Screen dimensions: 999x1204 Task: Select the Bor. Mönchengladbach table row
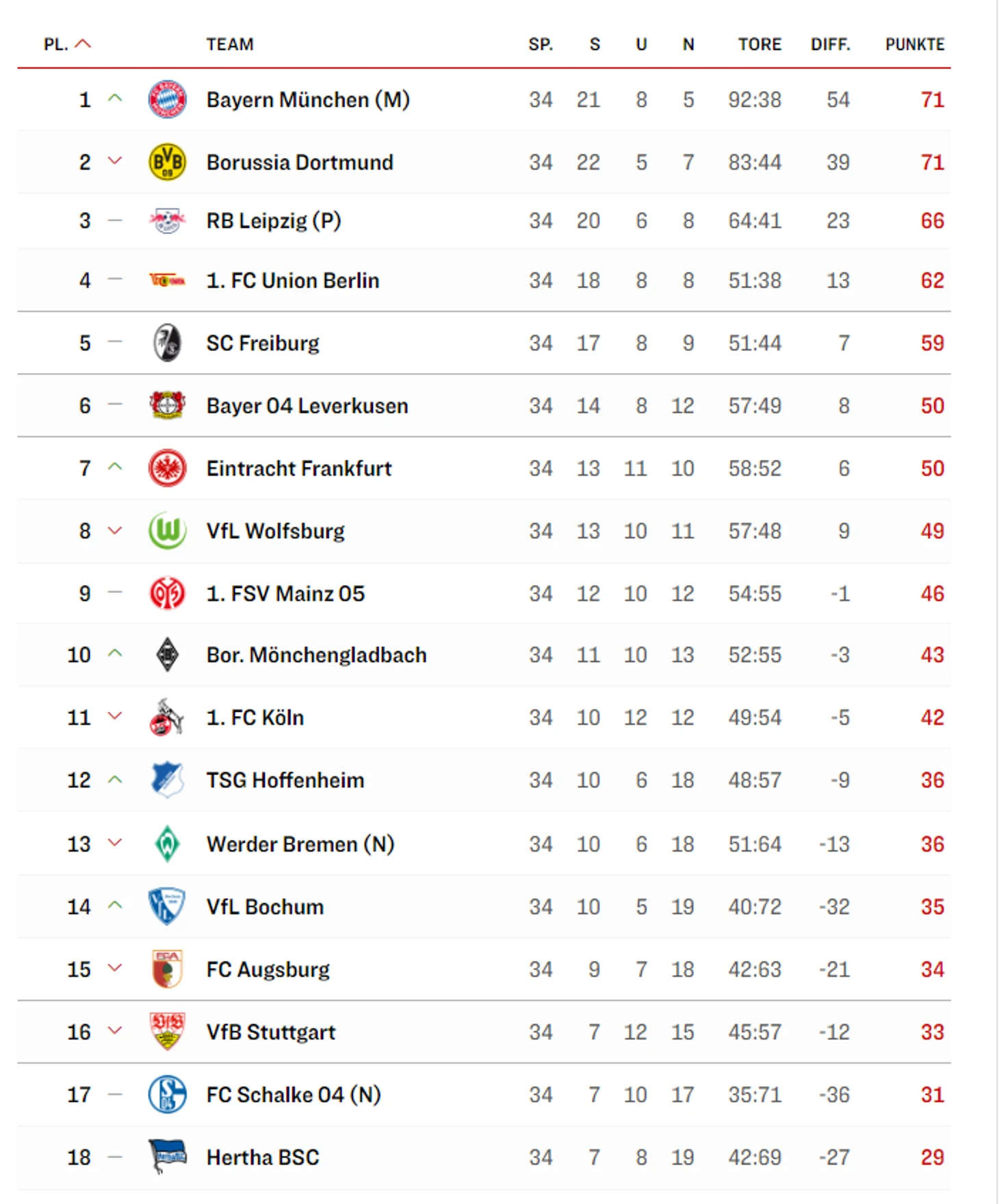484,655
